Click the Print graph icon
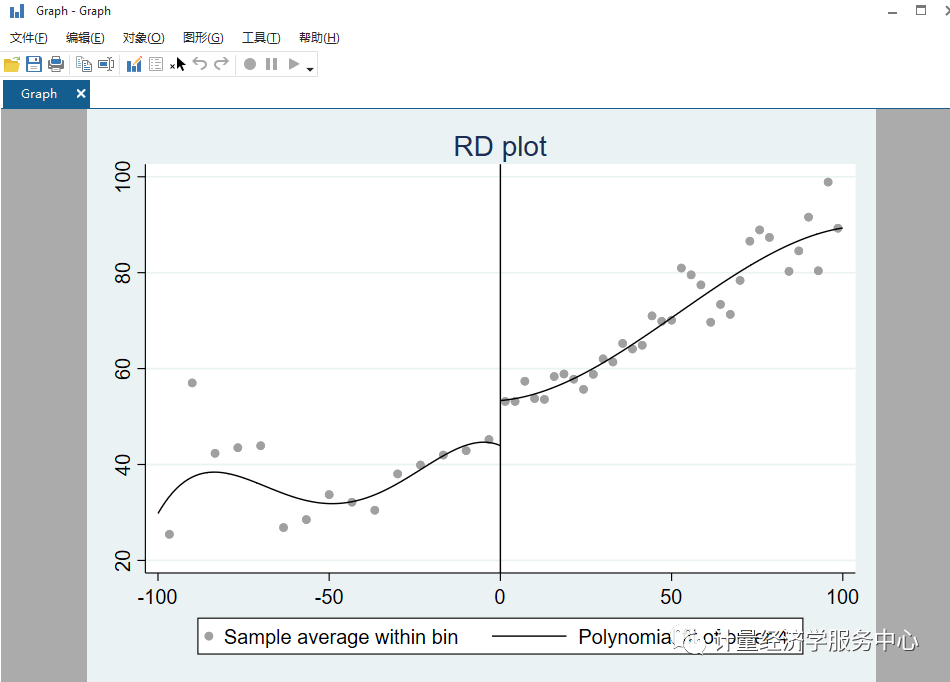The image size is (950, 682). click(56, 63)
